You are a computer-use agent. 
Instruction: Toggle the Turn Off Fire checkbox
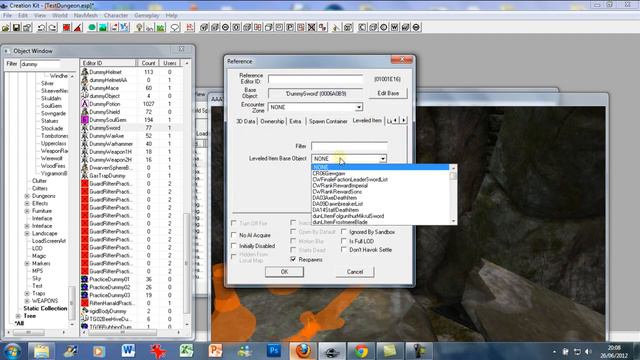(234, 223)
